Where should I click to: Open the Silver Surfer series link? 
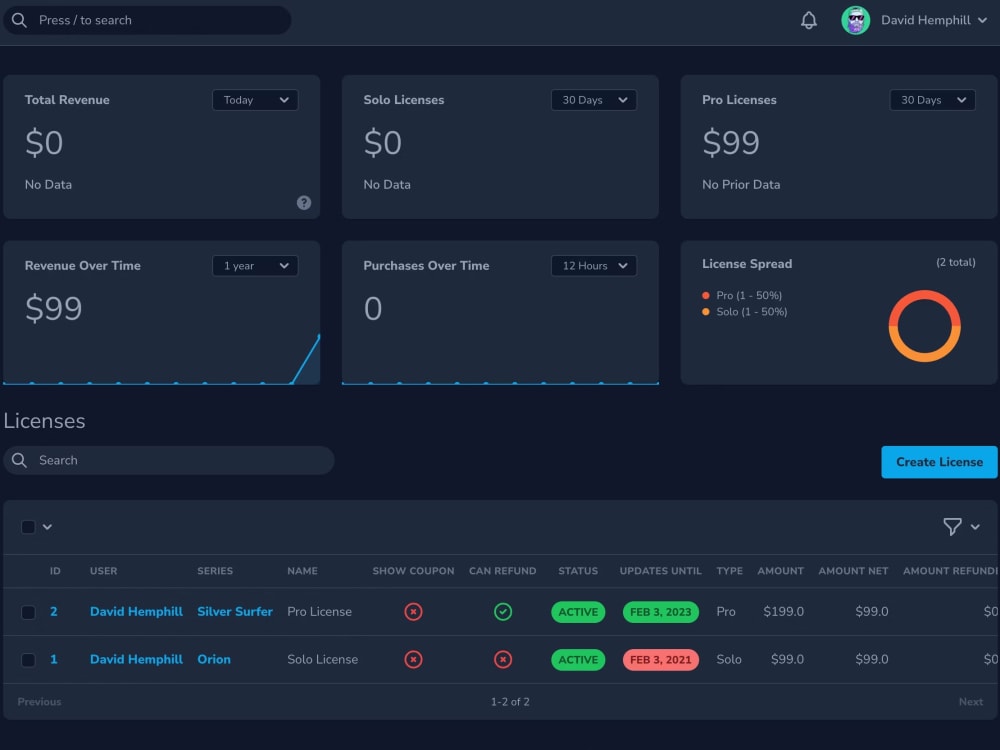(x=235, y=610)
